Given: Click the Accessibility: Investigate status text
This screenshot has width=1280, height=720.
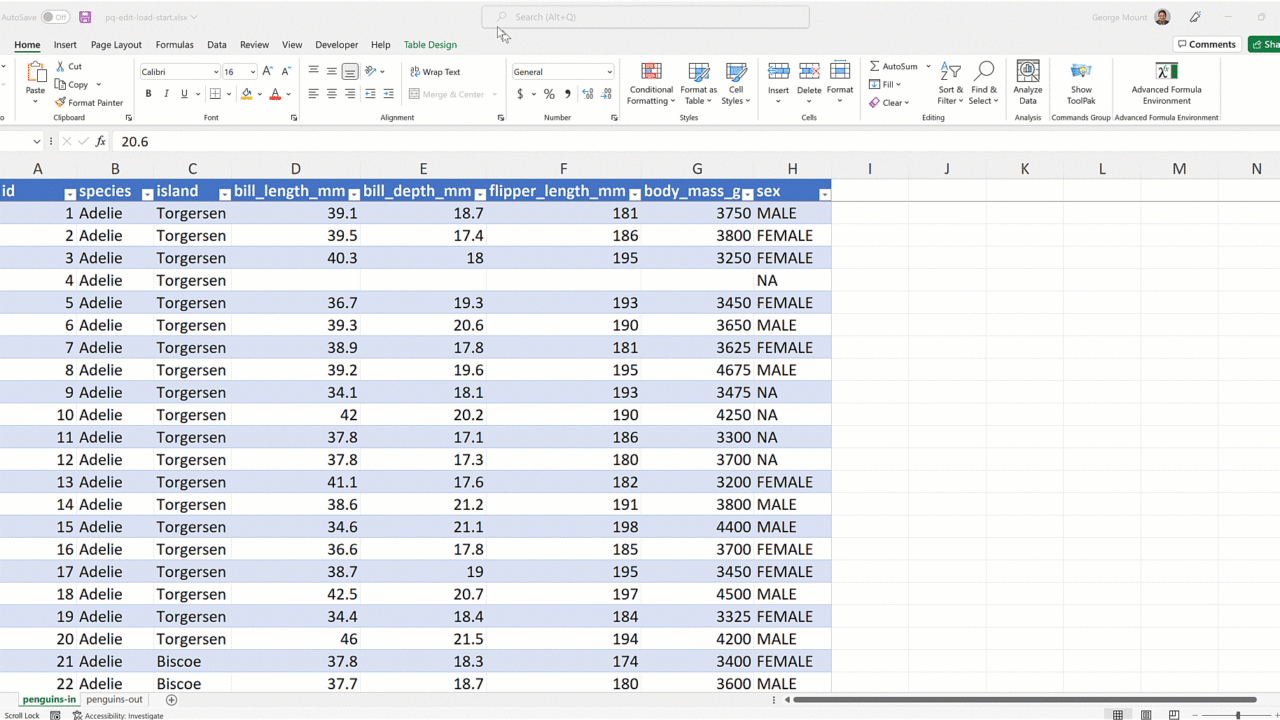Looking at the screenshot, I should (124, 716).
